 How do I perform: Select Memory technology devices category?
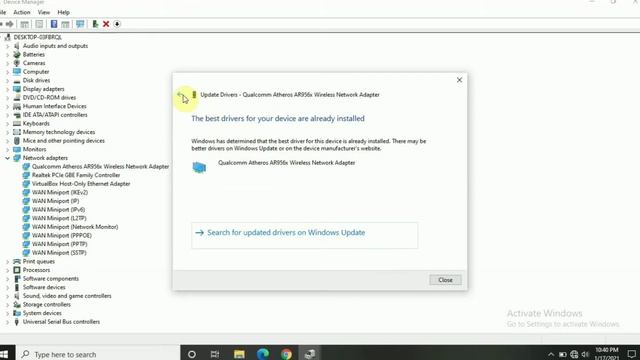[x=59, y=132]
